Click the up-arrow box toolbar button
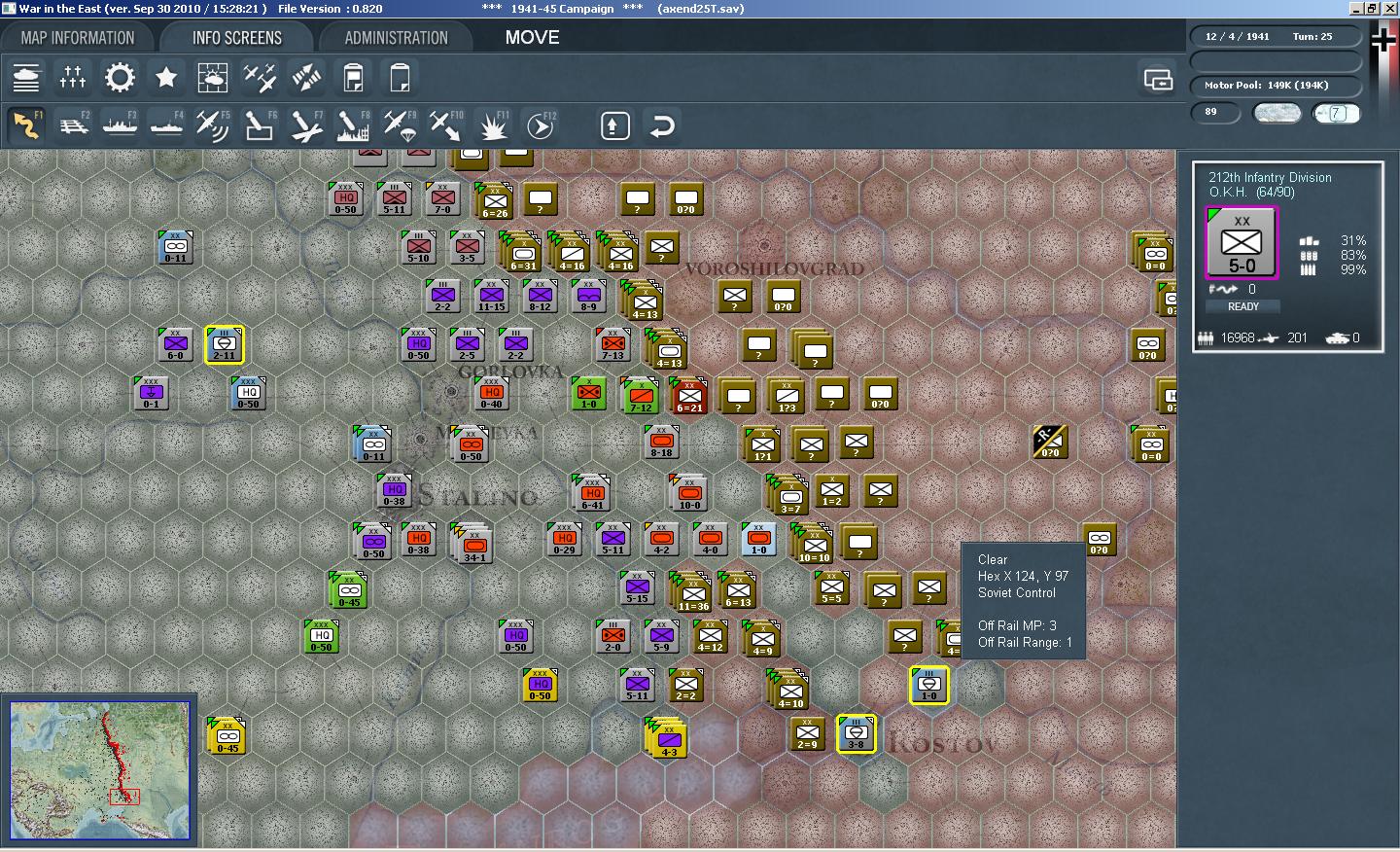Viewport: 1400px width, 852px height. click(x=615, y=125)
